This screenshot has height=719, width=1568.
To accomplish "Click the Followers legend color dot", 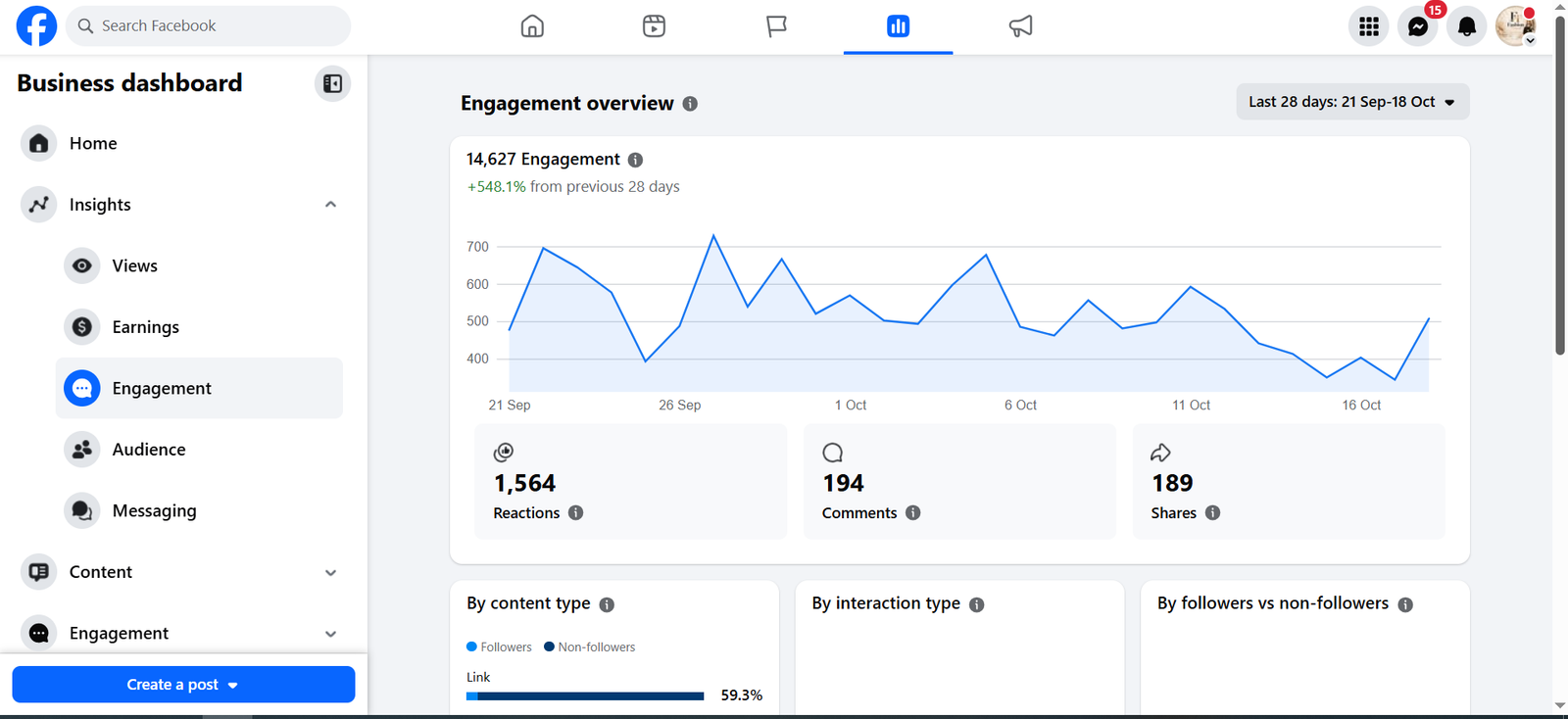I will coord(471,647).
